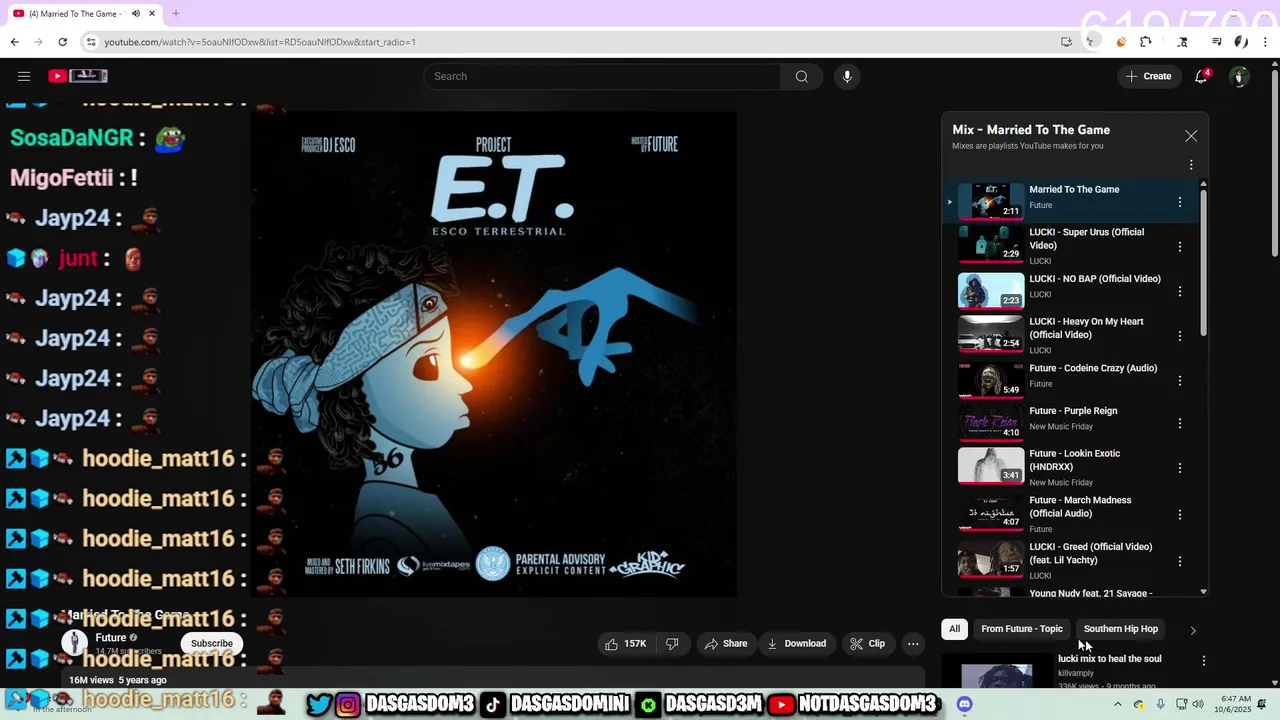Select From Future - Topic chip
Viewport: 1280px width, 720px height.
(1022, 629)
